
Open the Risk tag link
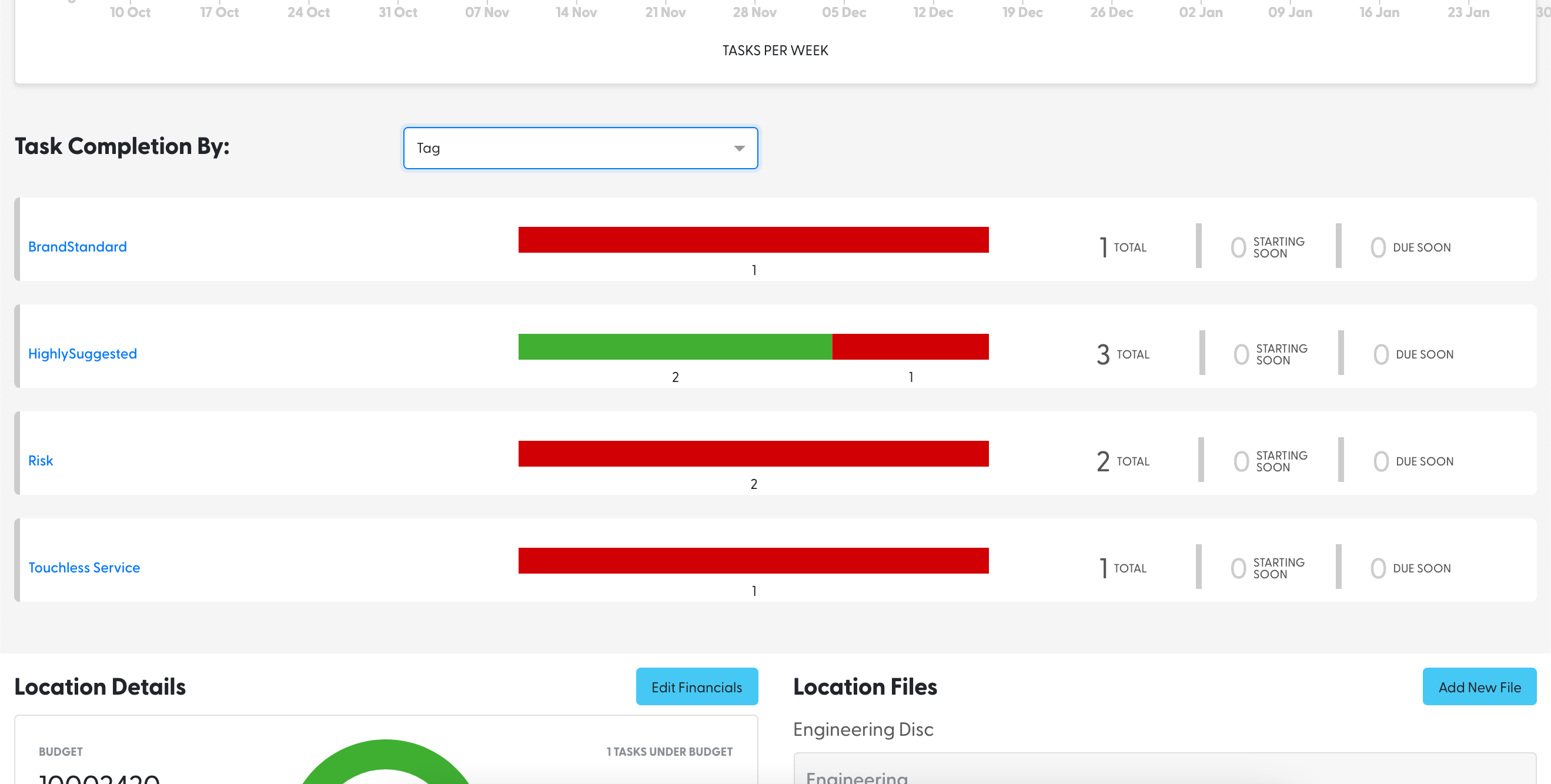coord(41,461)
